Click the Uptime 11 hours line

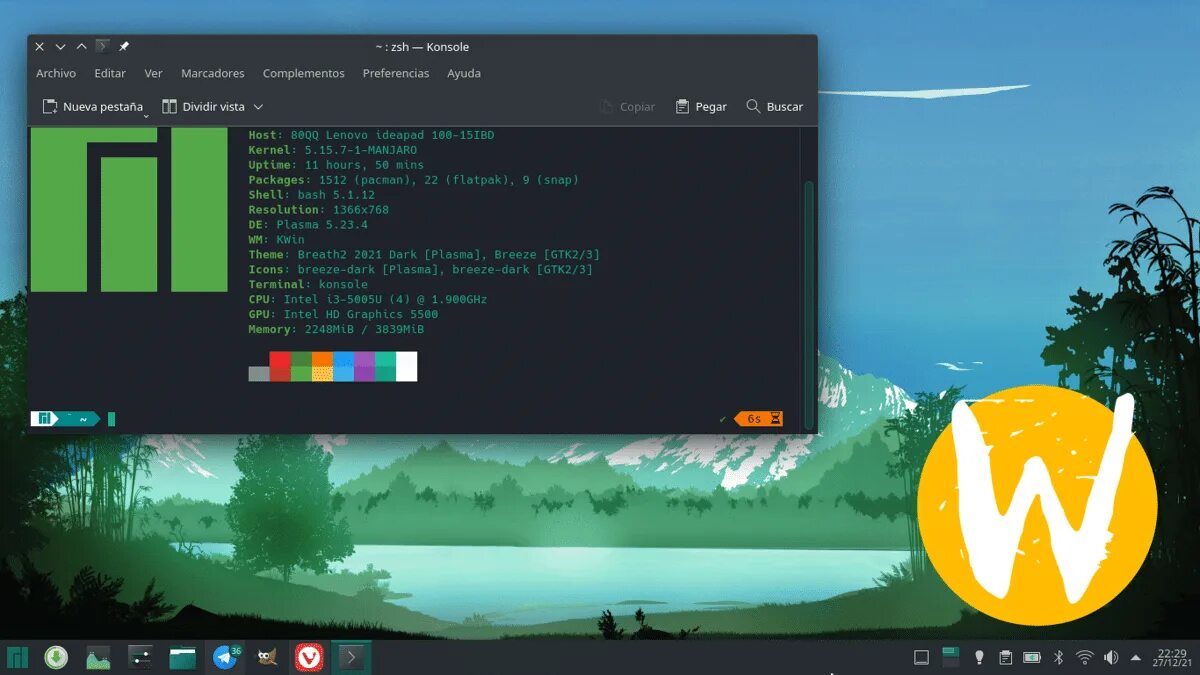coord(336,165)
